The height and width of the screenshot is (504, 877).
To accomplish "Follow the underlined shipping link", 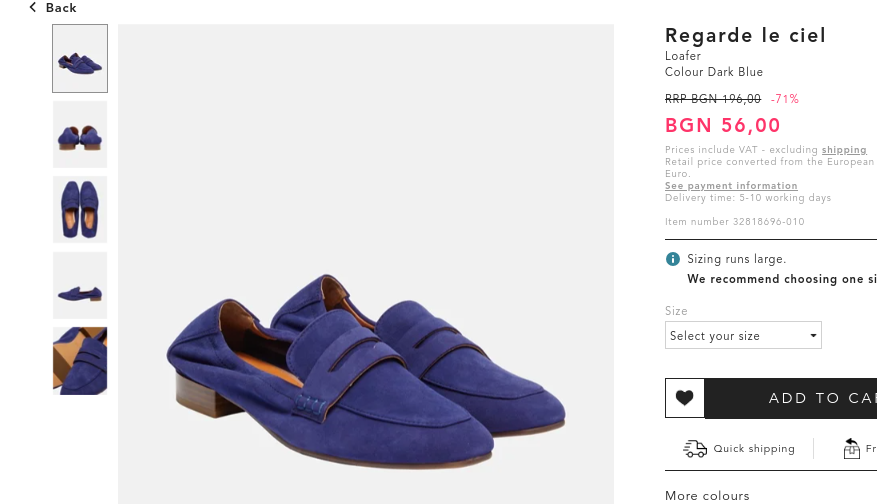I will [x=844, y=150].
